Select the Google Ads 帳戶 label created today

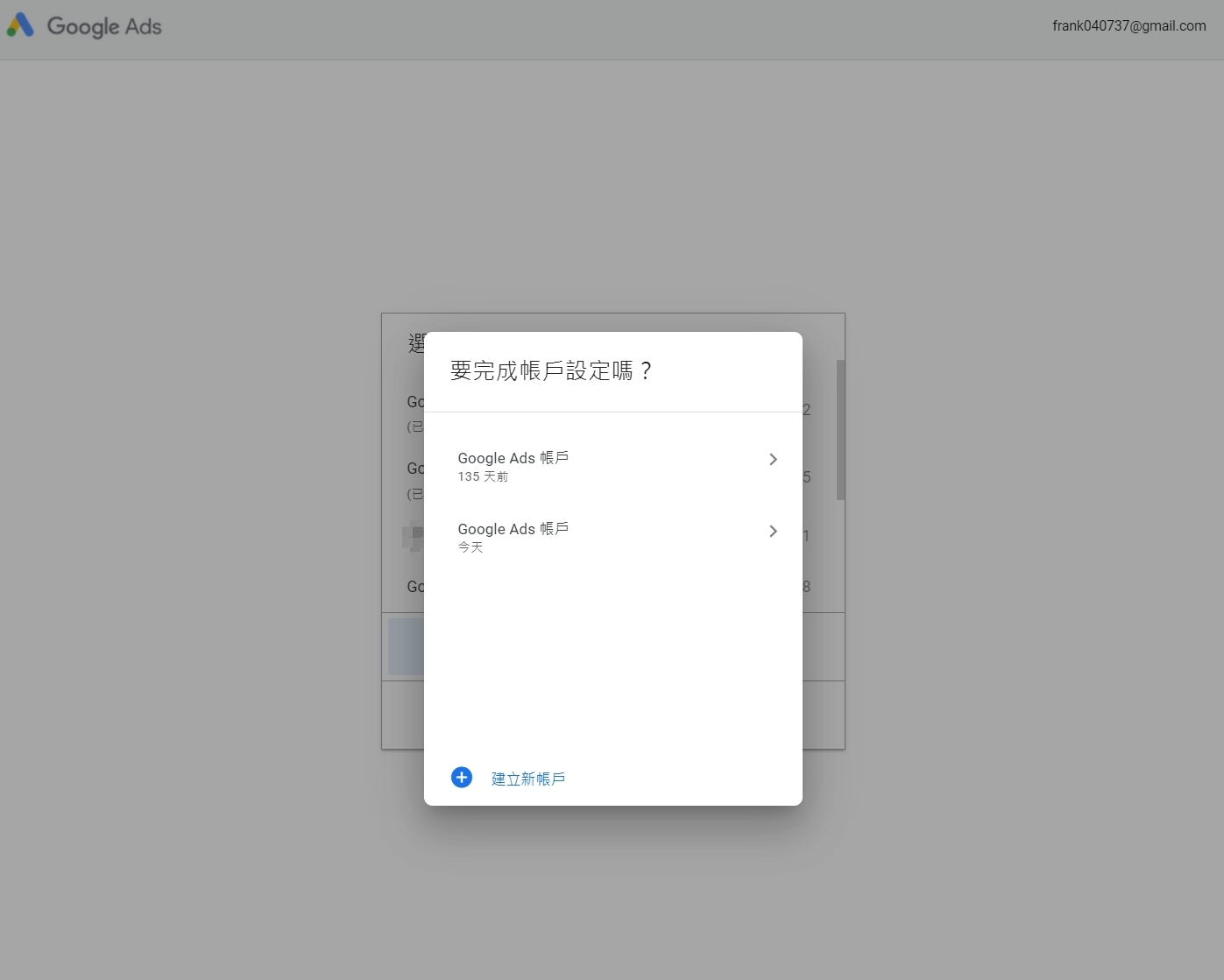click(513, 529)
